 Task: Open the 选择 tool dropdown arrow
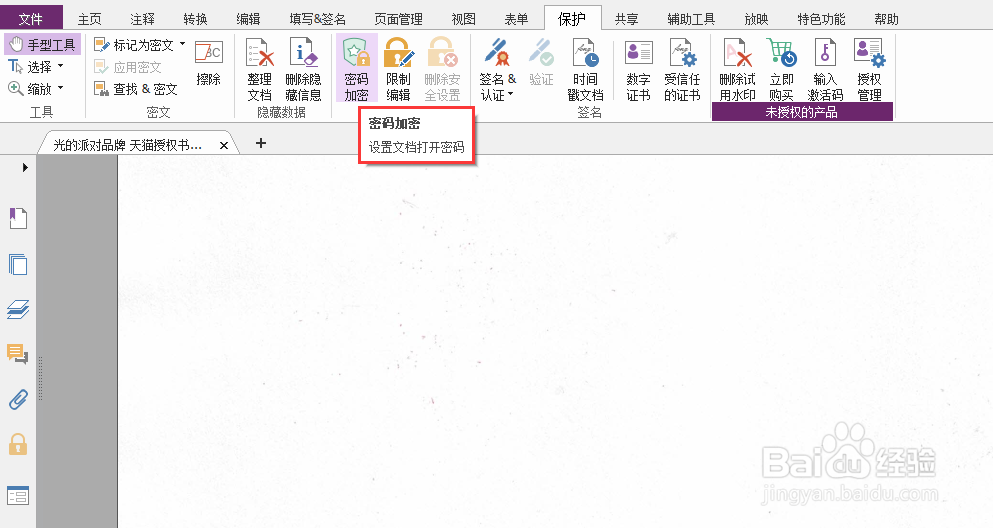coord(61,66)
